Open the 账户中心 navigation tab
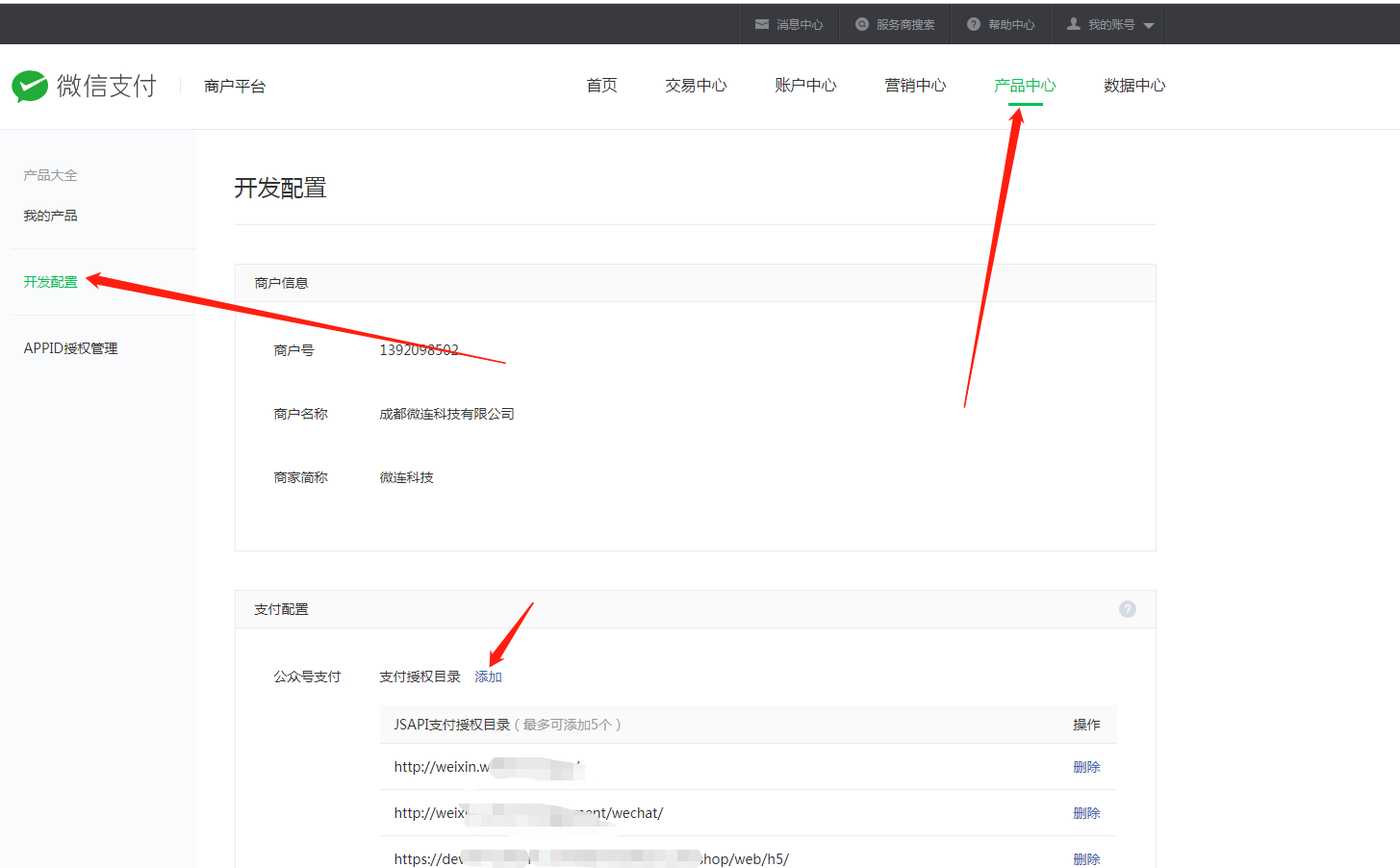 [805, 86]
